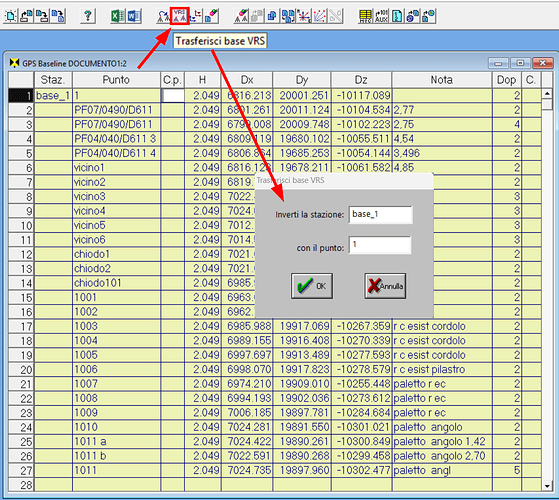Click the scroll down arrow of table

[x=547, y=486]
